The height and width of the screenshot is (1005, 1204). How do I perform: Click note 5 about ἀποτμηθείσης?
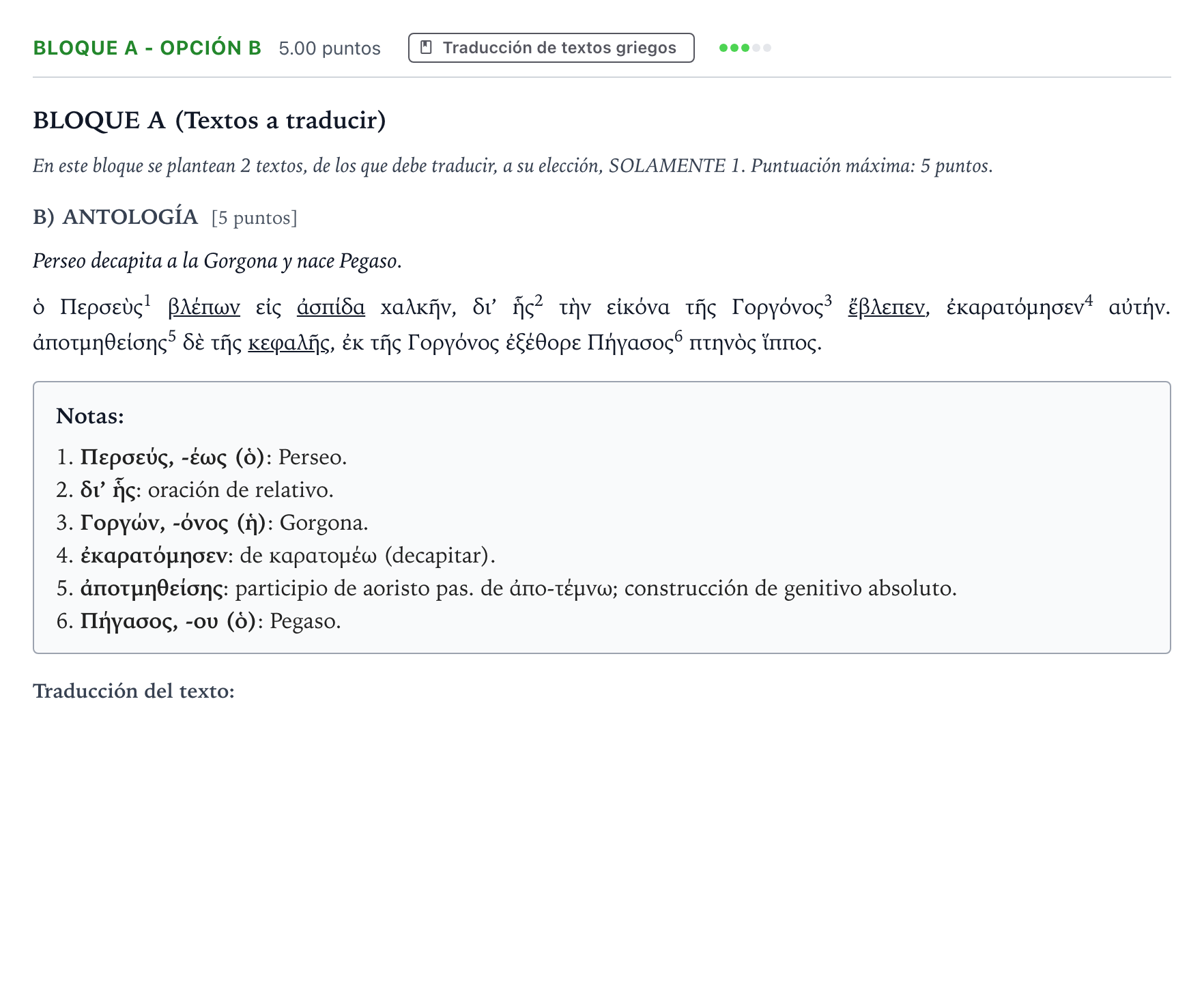pos(506,588)
